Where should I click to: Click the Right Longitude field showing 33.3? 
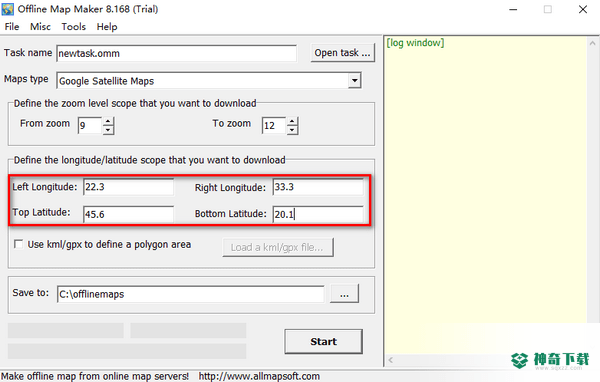click(x=318, y=187)
